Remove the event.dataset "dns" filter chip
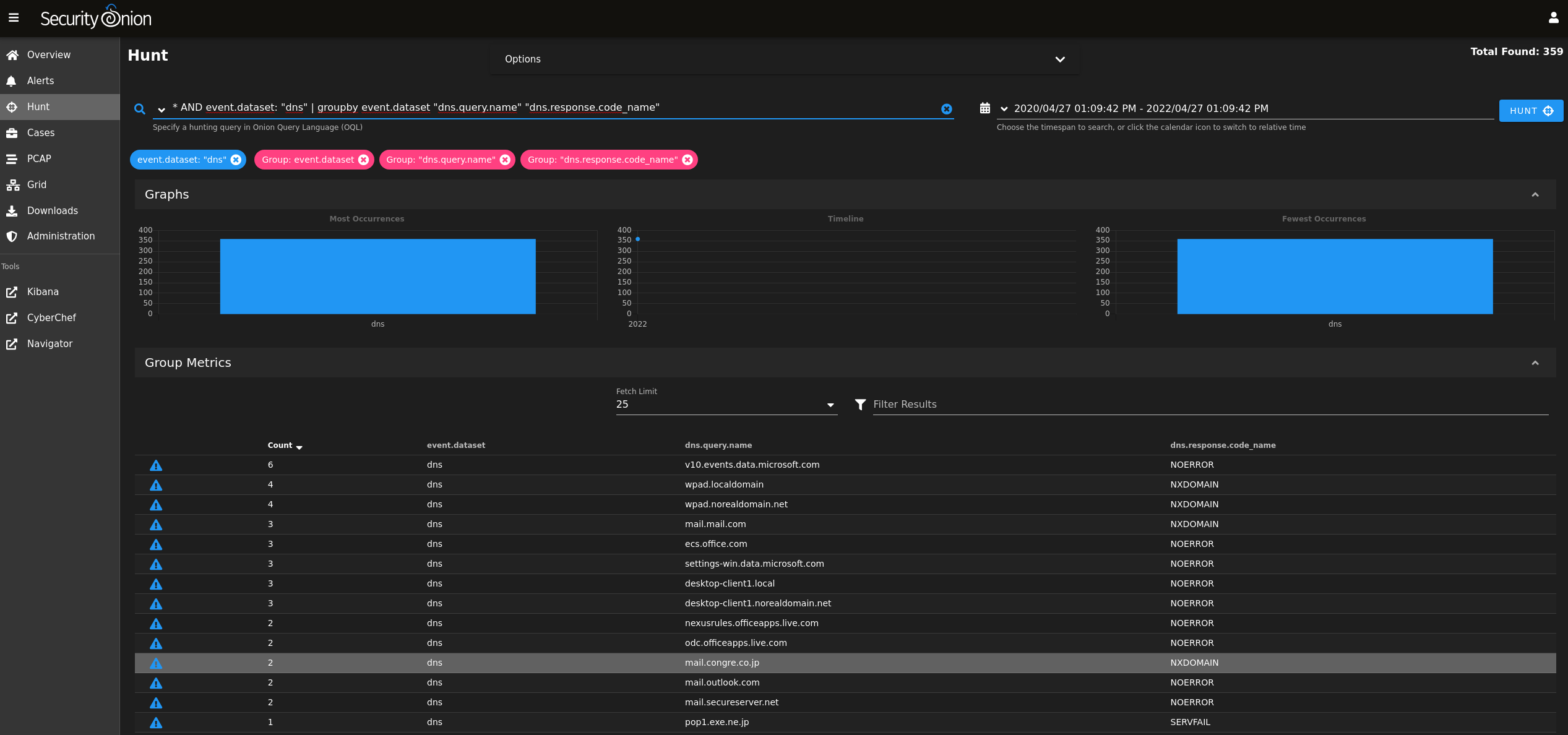1568x735 pixels. click(236, 160)
